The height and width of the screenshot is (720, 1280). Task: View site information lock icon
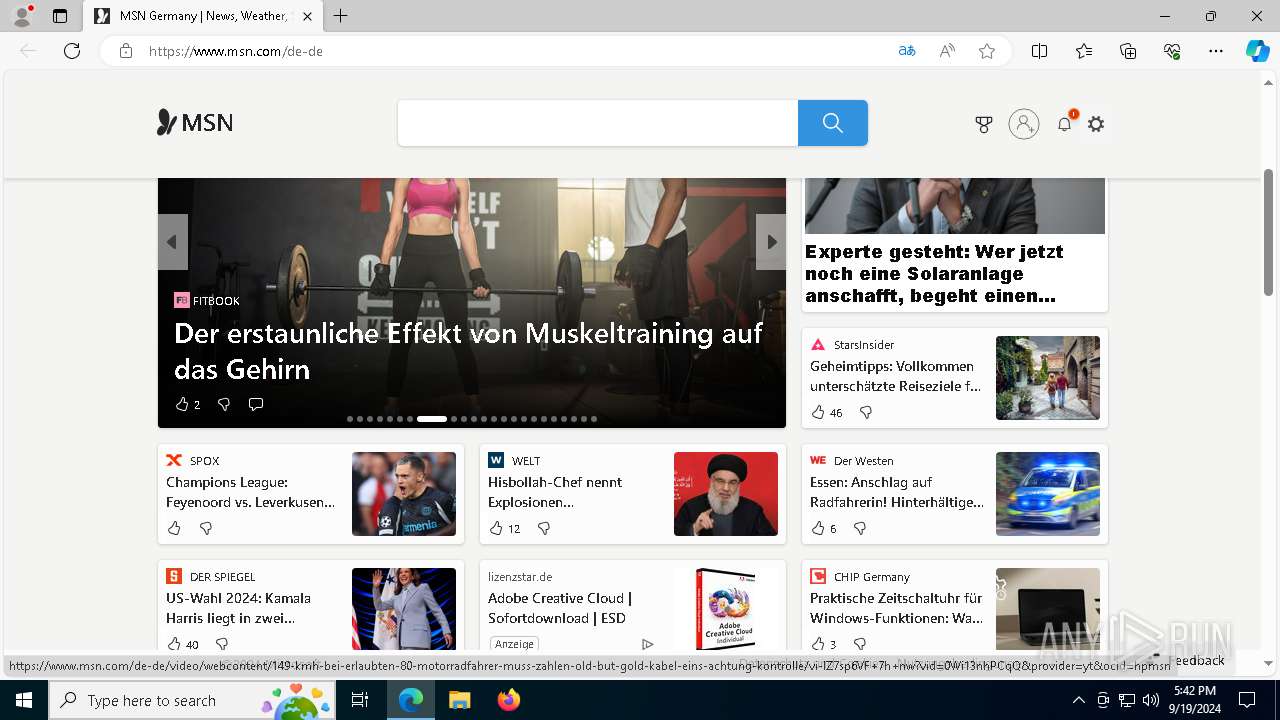(126, 51)
